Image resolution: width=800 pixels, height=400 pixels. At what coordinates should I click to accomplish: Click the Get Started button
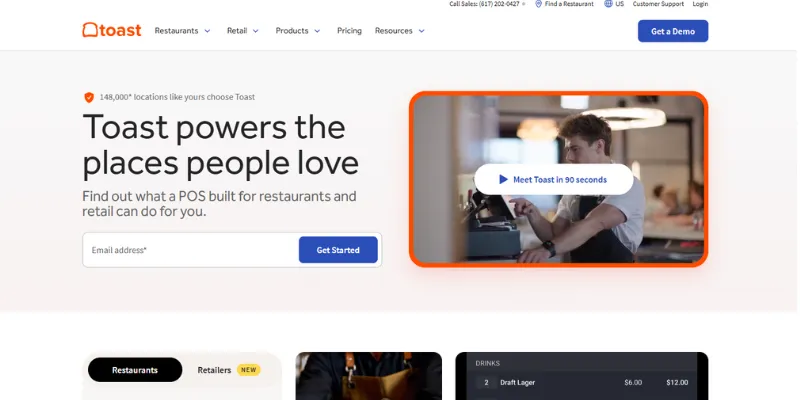(x=338, y=250)
